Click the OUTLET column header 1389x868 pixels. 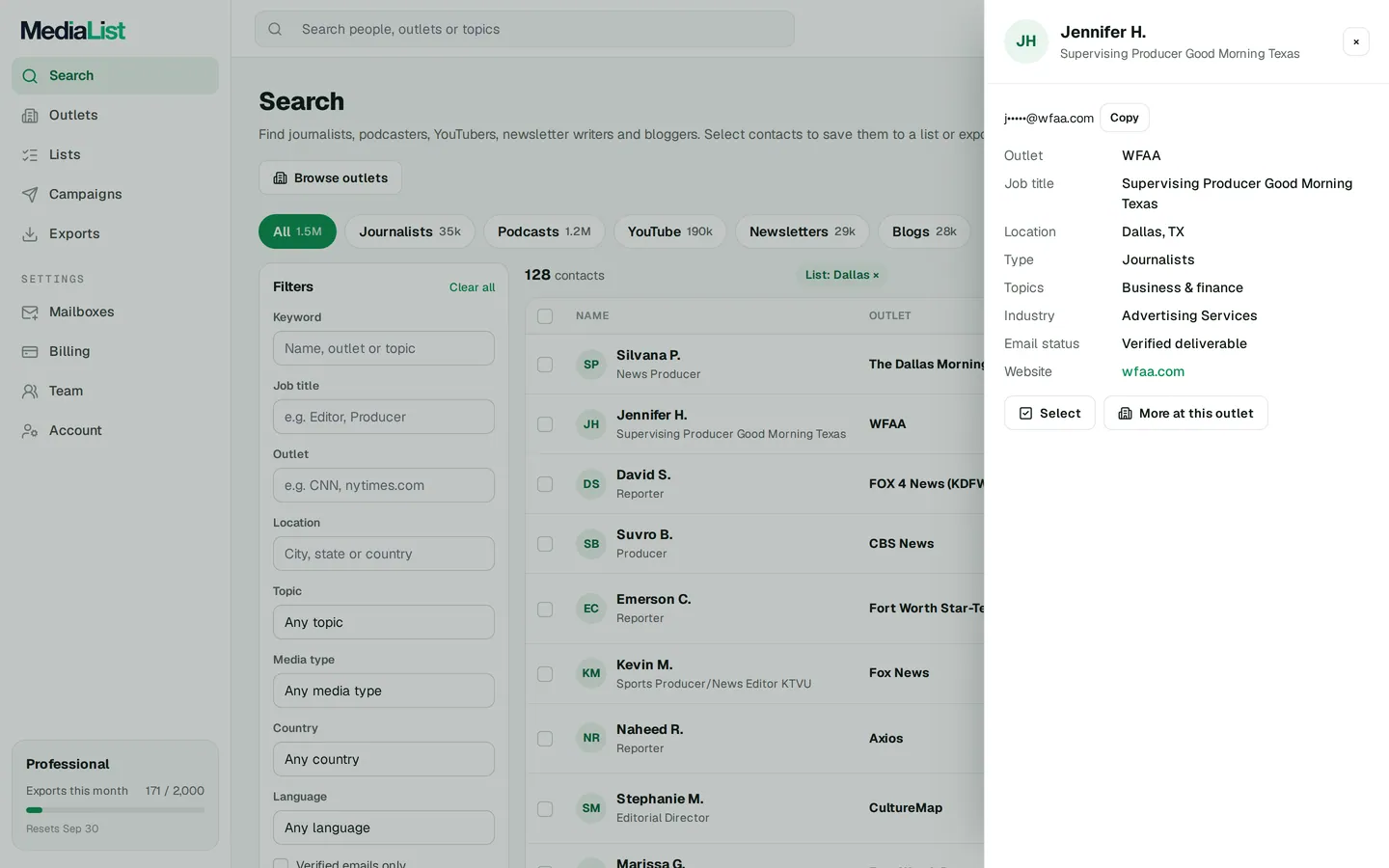pyautogui.click(x=890, y=316)
